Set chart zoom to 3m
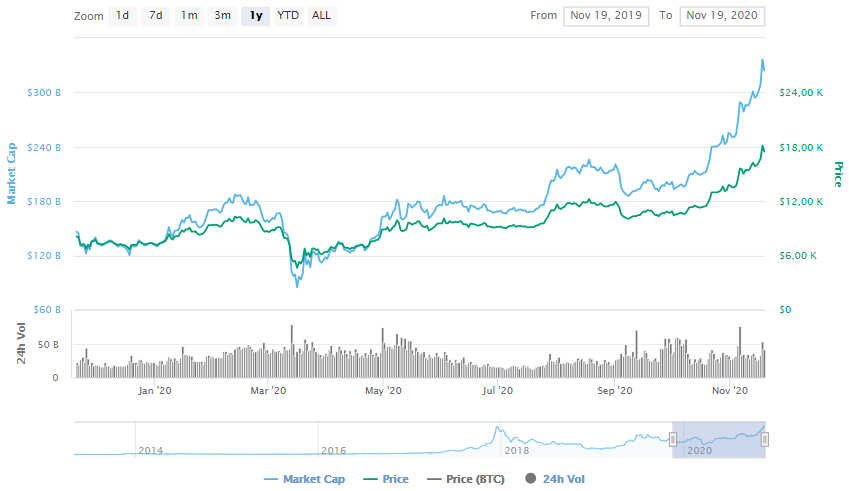The height and width of the screenshot is (491, 849). point(223,16)
